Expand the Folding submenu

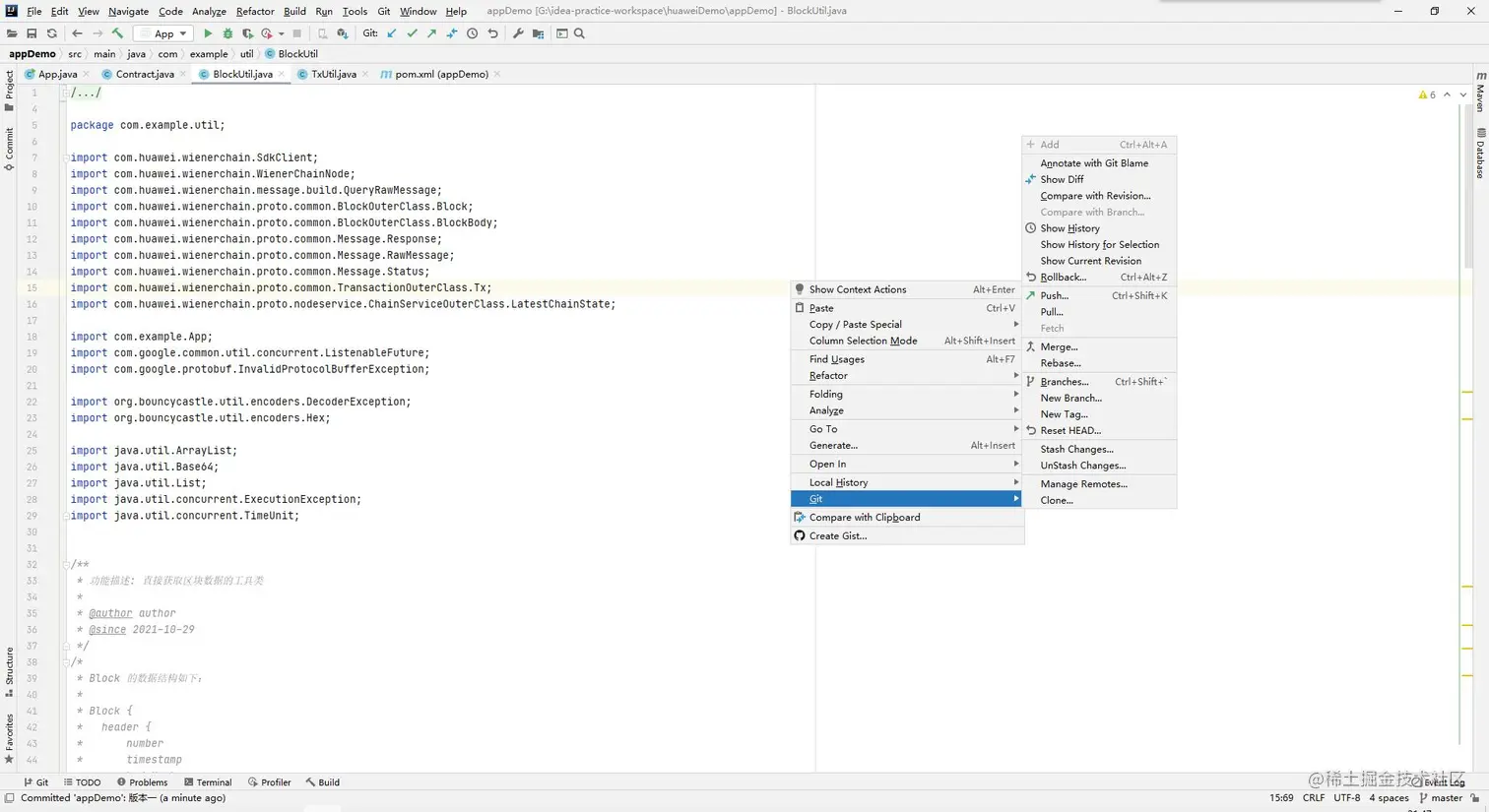906,394
